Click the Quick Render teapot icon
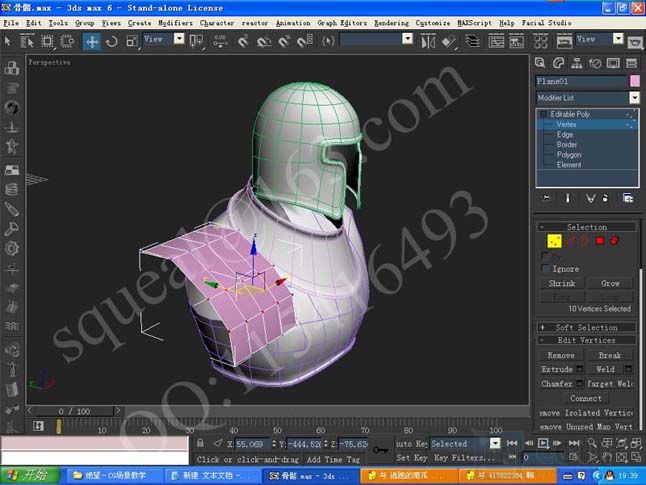 (x=635, y=41)
